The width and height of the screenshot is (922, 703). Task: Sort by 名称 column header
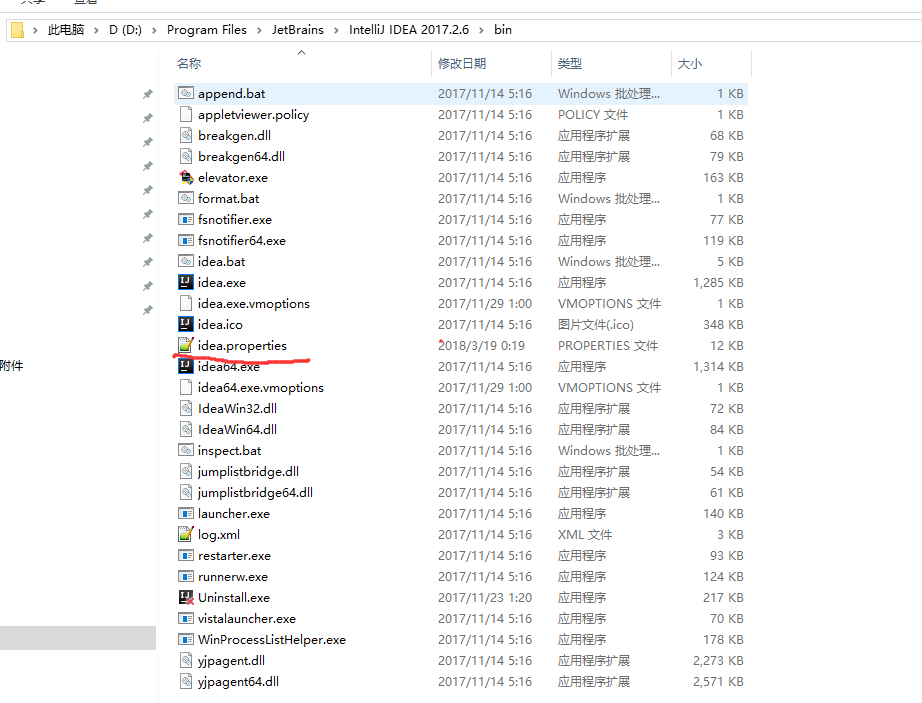pos(189,63)
